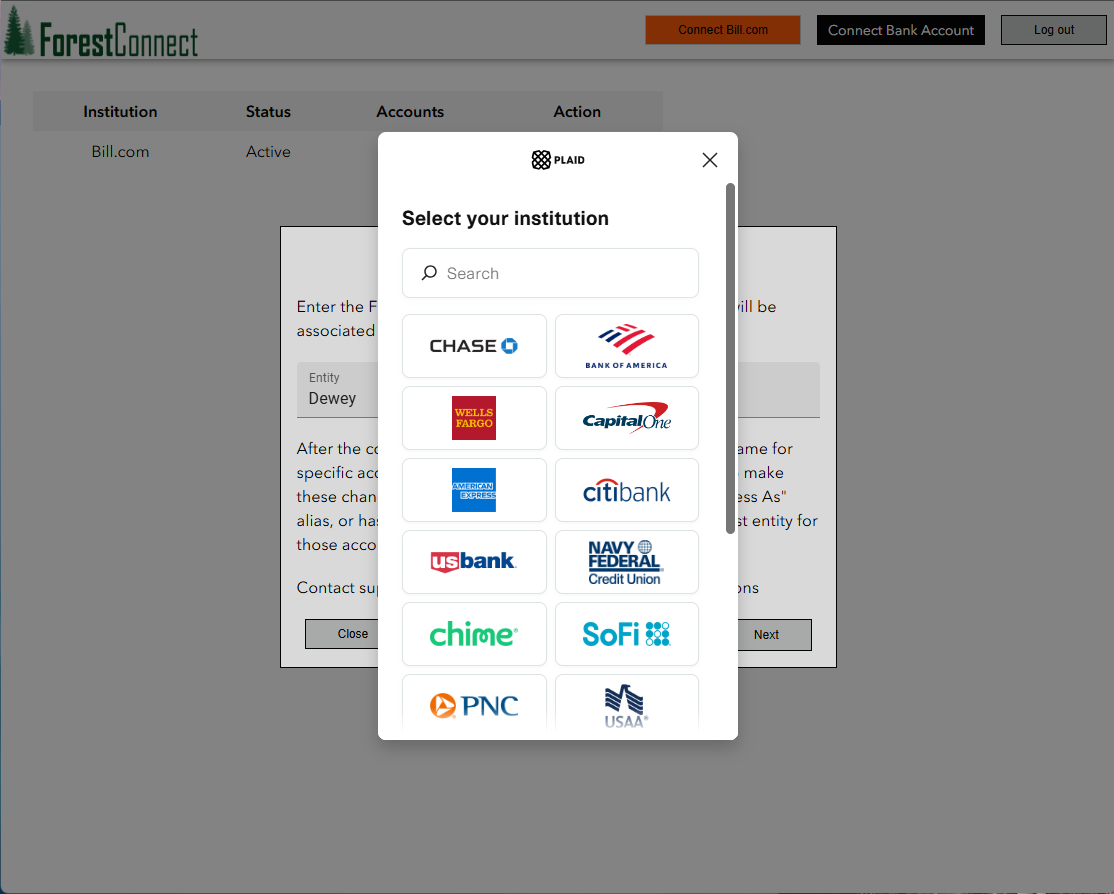This screenshot has width=1114, height=894.
Task: Pick the Wells Fargo logo tile
Action: (474, 418)
